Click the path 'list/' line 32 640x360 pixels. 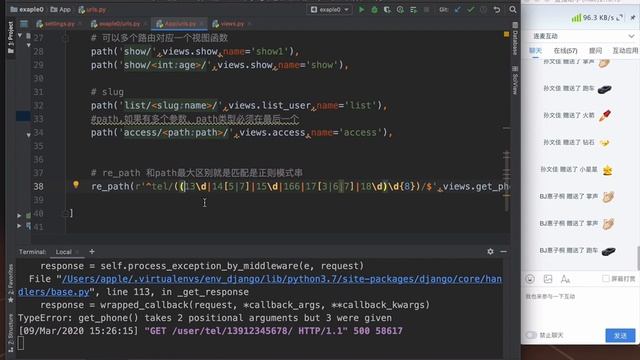pos(239,106)
